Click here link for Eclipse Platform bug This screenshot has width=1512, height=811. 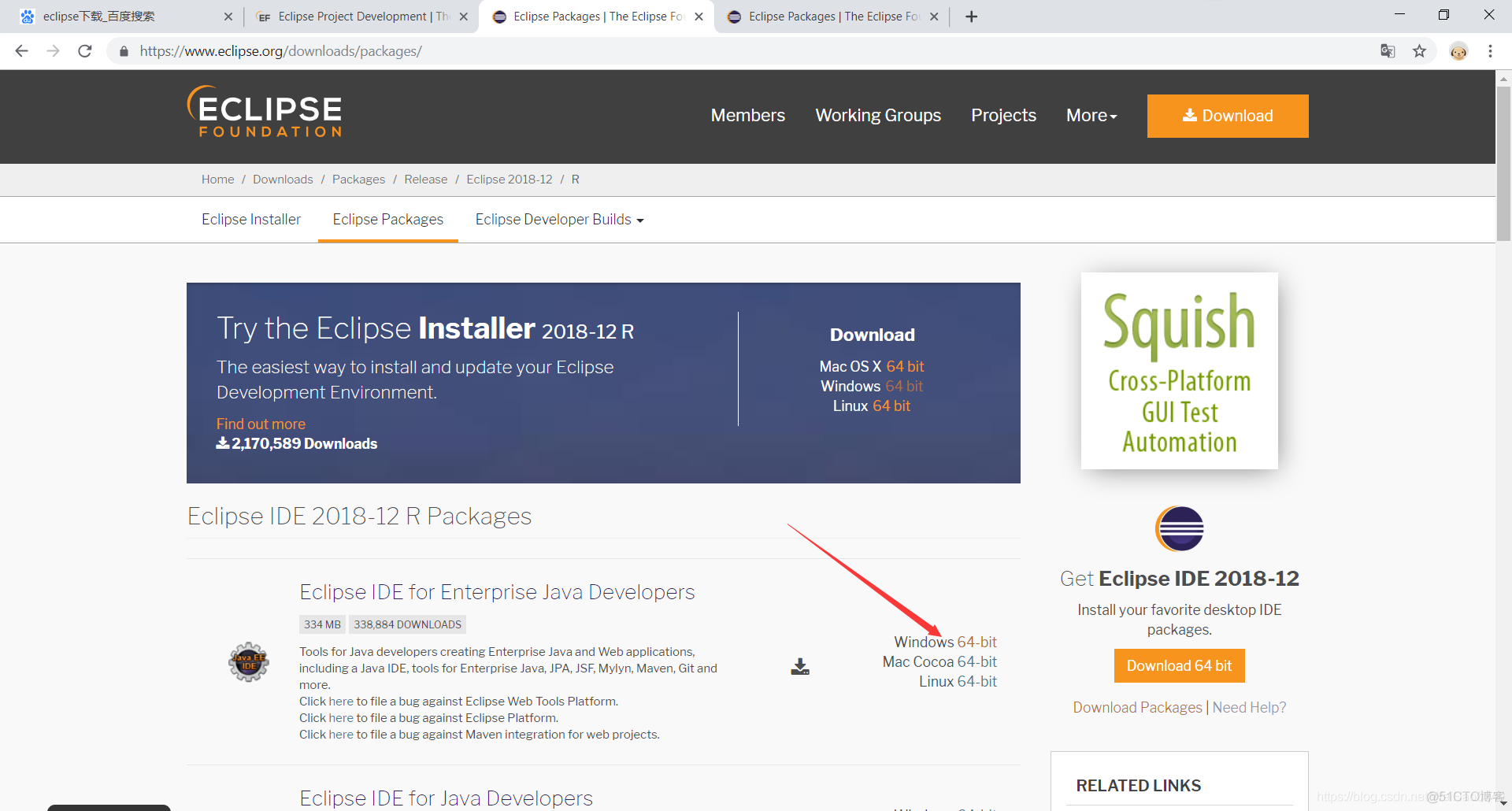coord(341,718)
